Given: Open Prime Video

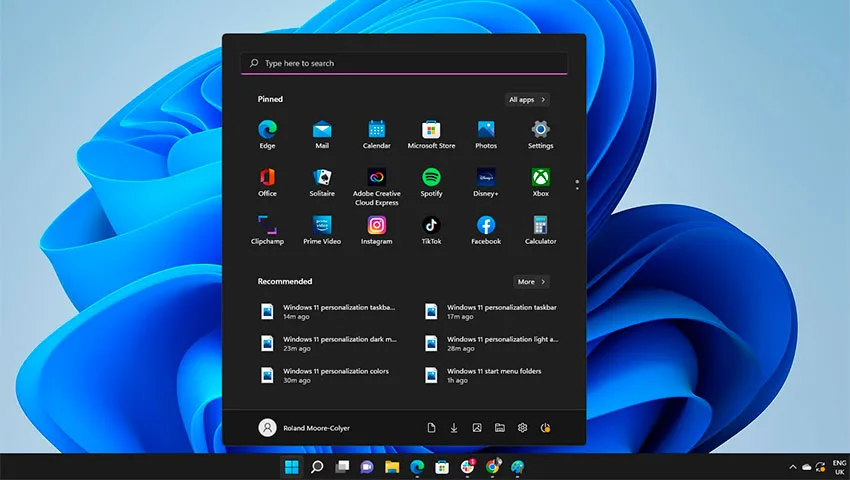Looking at the screenshot, I should (322, 230).
